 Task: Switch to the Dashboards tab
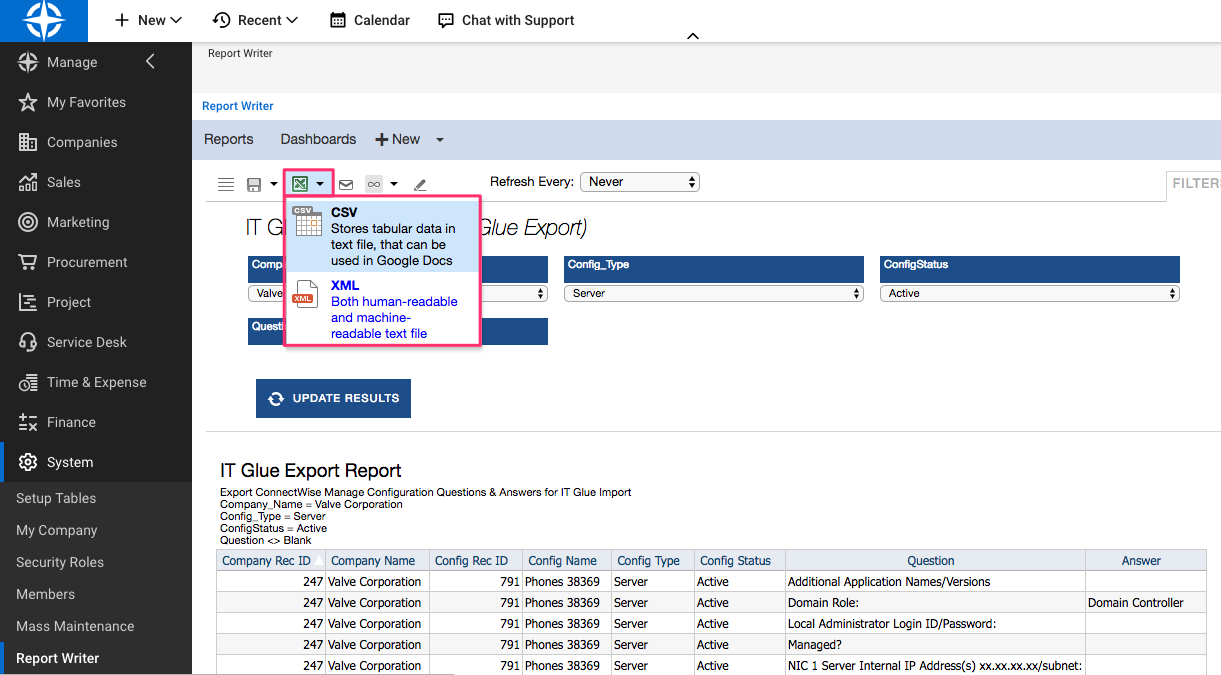[317, 139]
